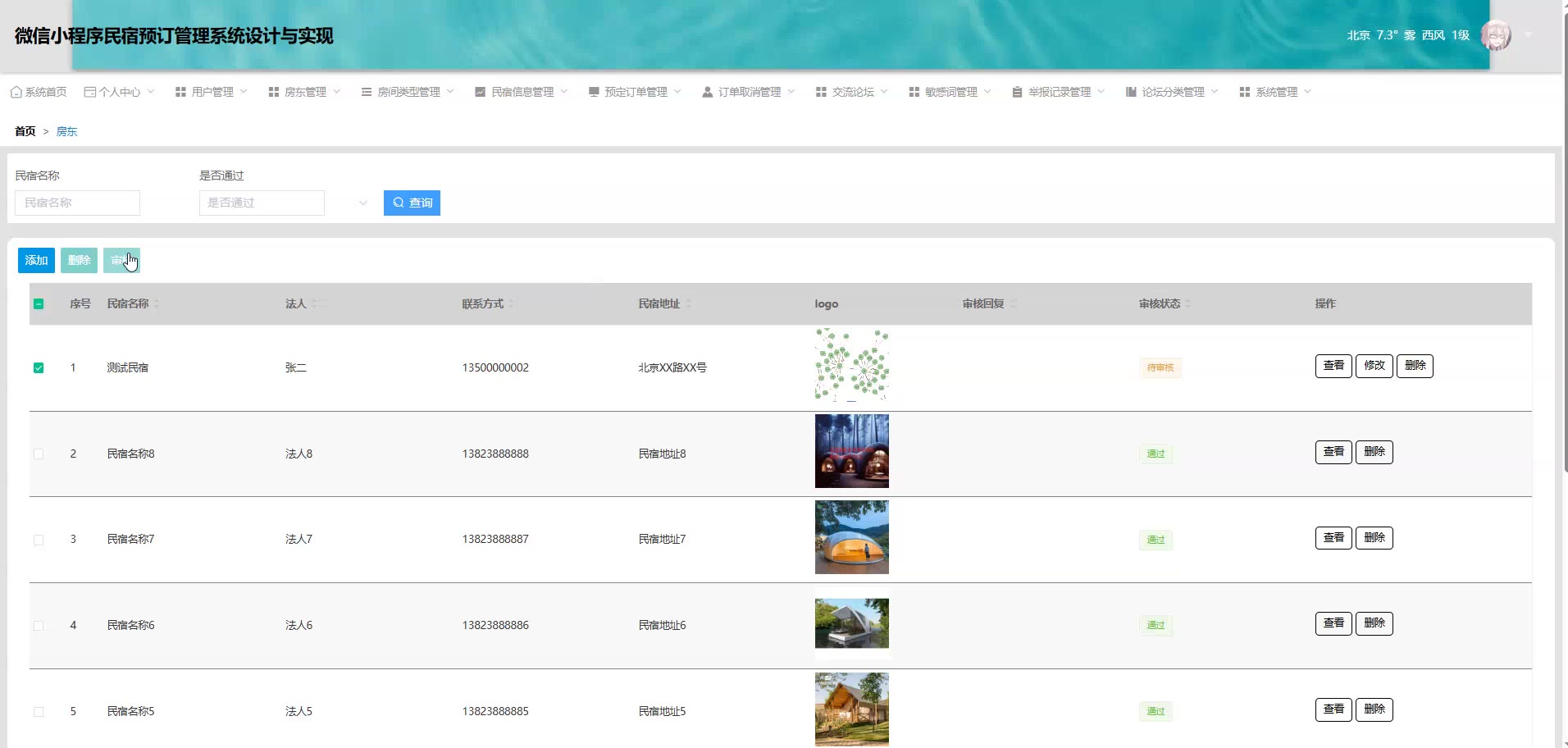Viewport: 1568px width, 748px height.
Task: Toggle the select-all checkbox in the table header
Action: [x=39, y=304]
